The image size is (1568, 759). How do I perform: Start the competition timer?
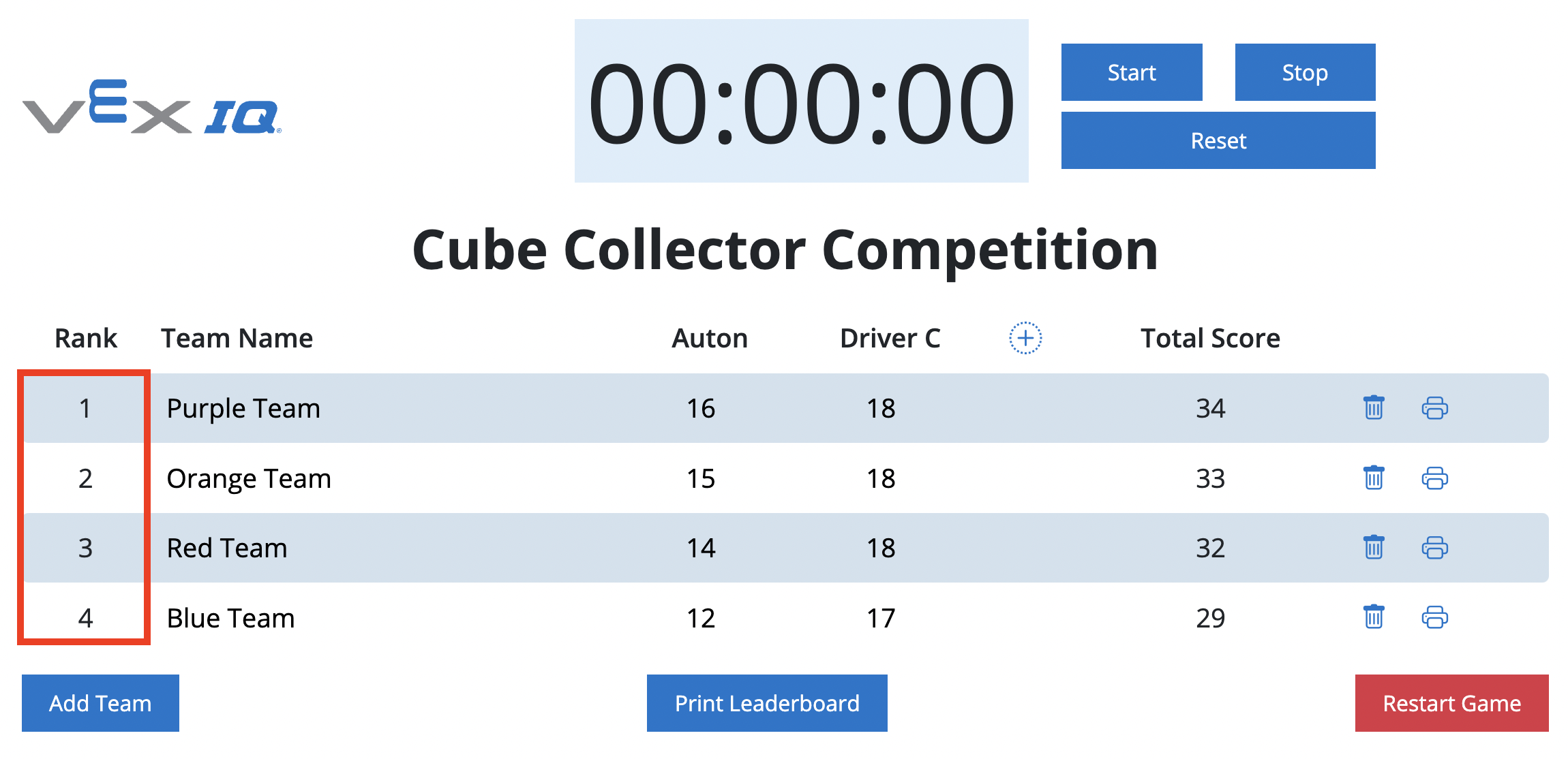click(1132, 72)
